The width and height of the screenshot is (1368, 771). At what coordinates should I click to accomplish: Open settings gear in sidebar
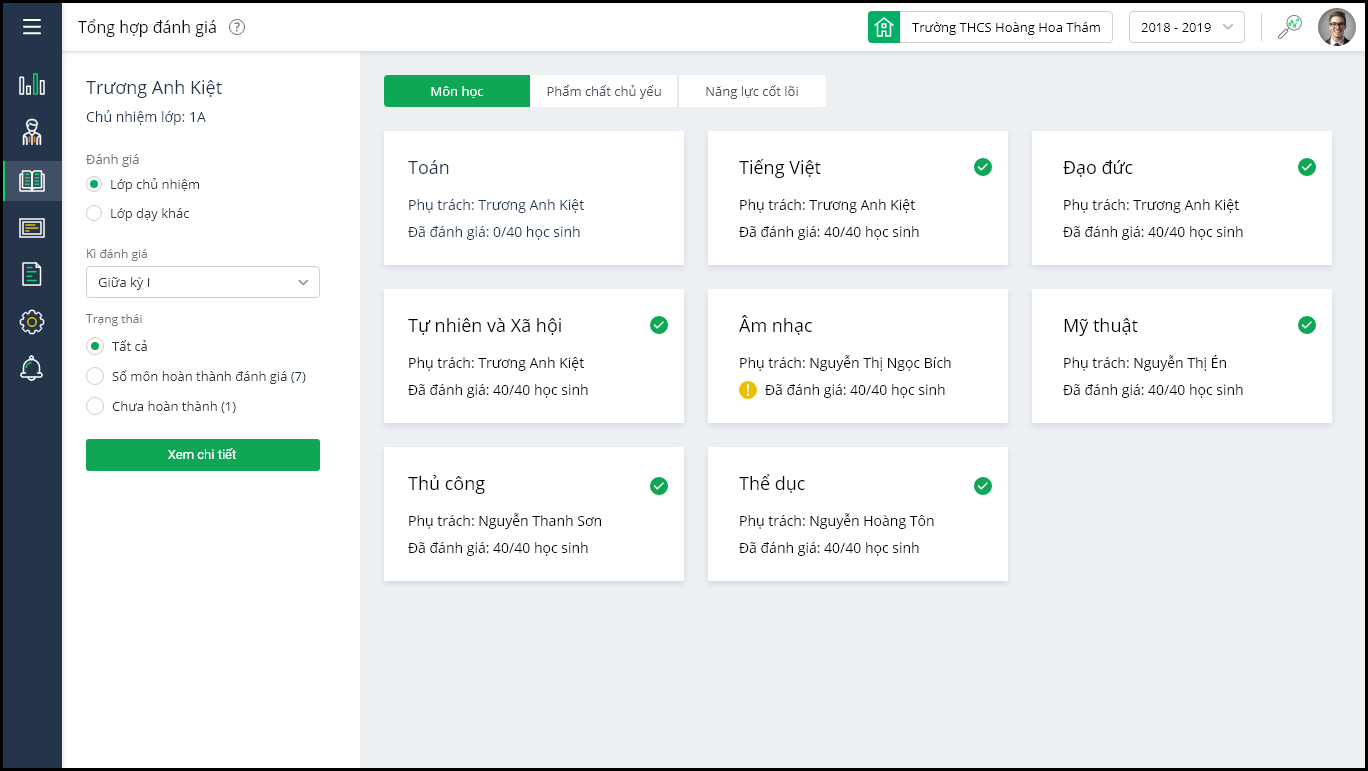click(x=32, y=321)
